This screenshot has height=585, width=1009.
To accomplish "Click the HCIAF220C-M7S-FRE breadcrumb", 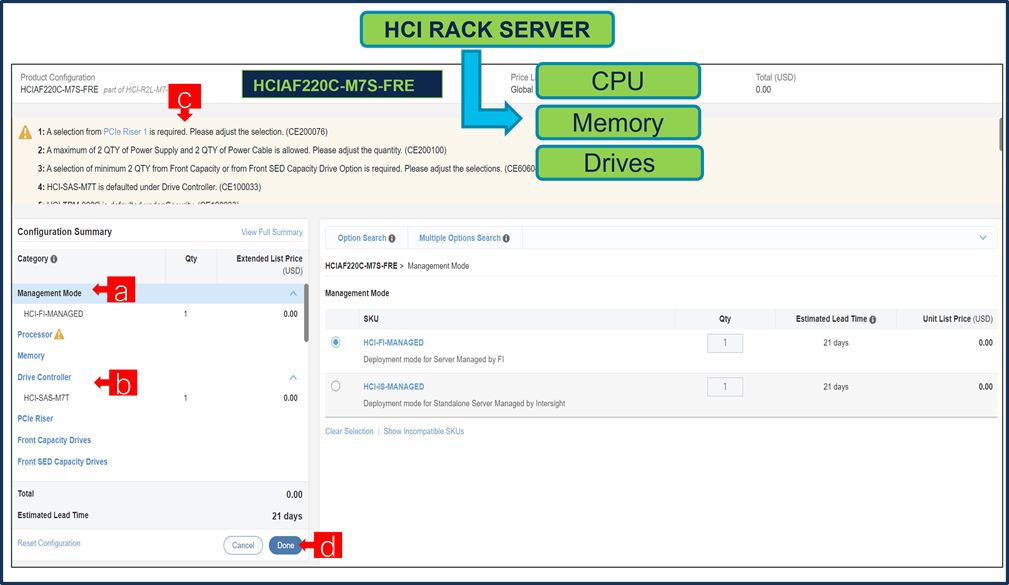I will tap(361, 266).
